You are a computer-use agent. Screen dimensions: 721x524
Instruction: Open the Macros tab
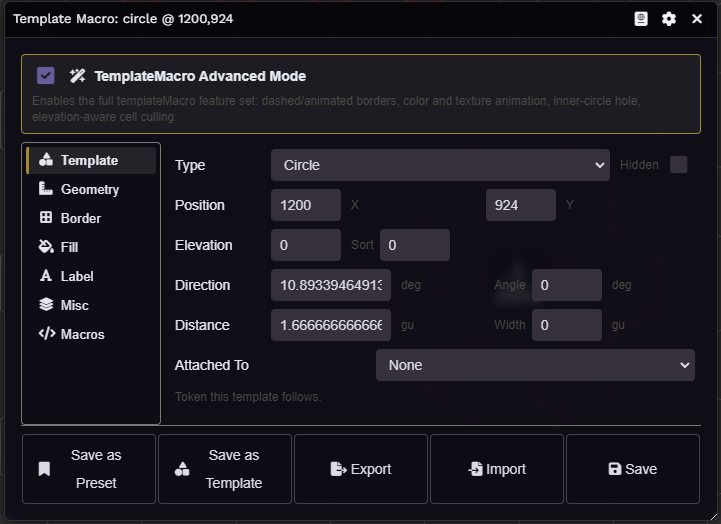91,334
